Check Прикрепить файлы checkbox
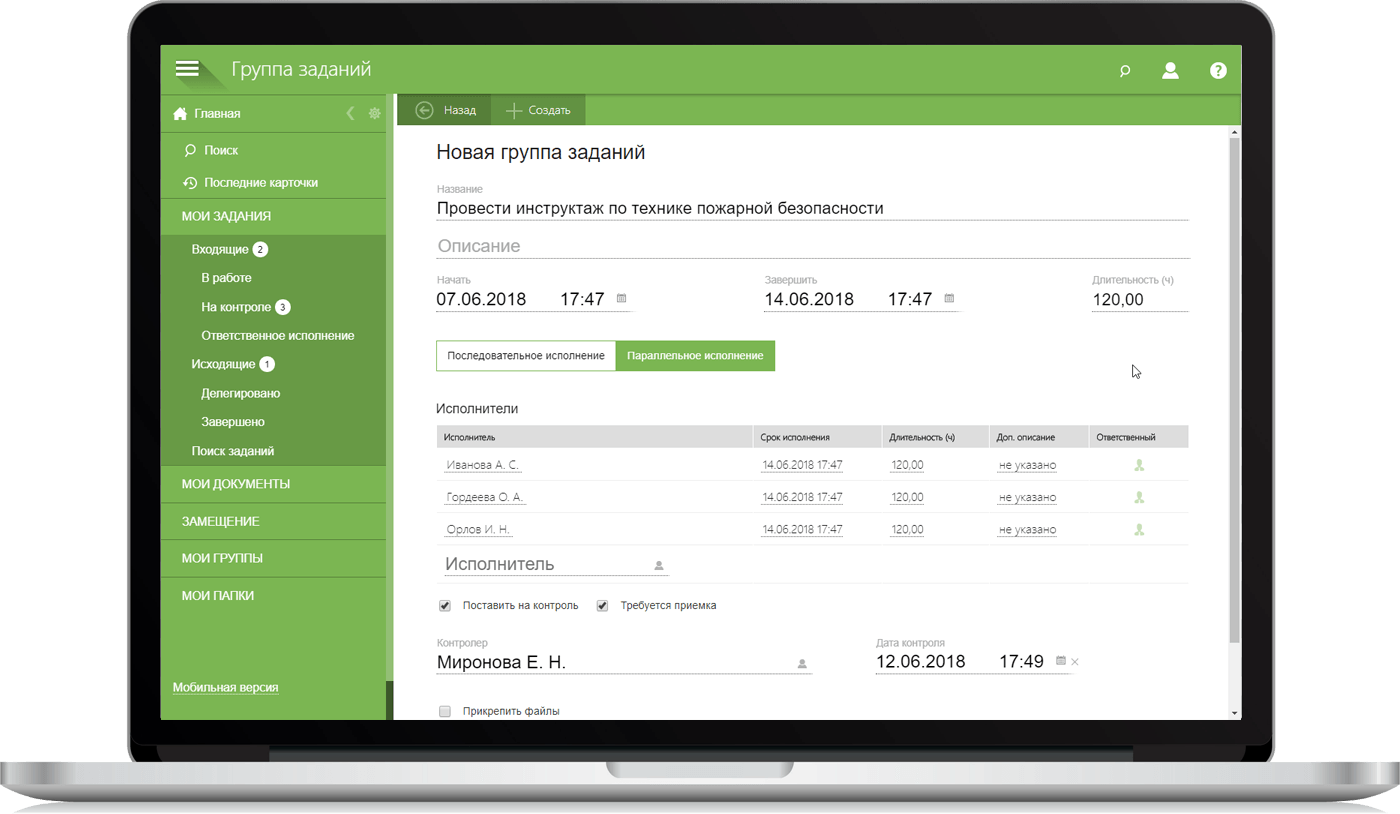Viewport: 1400px width, 814px height. 445,712
